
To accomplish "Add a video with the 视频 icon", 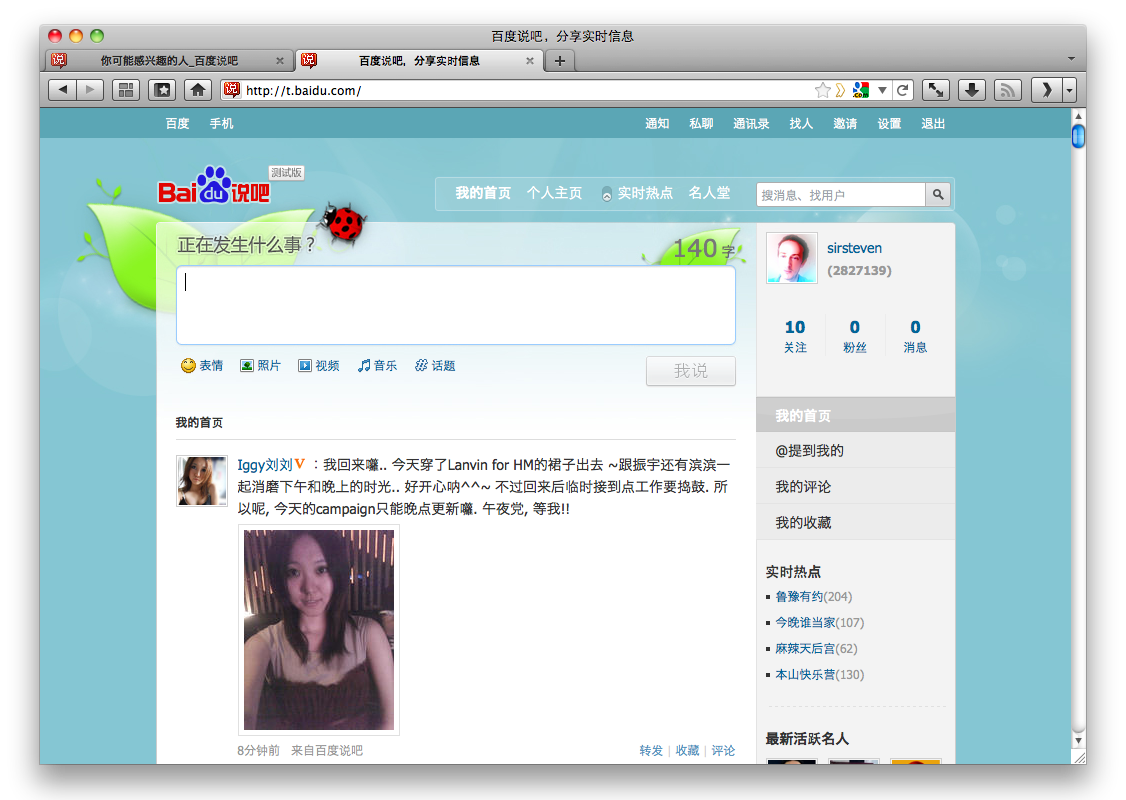I will point(319,366).
